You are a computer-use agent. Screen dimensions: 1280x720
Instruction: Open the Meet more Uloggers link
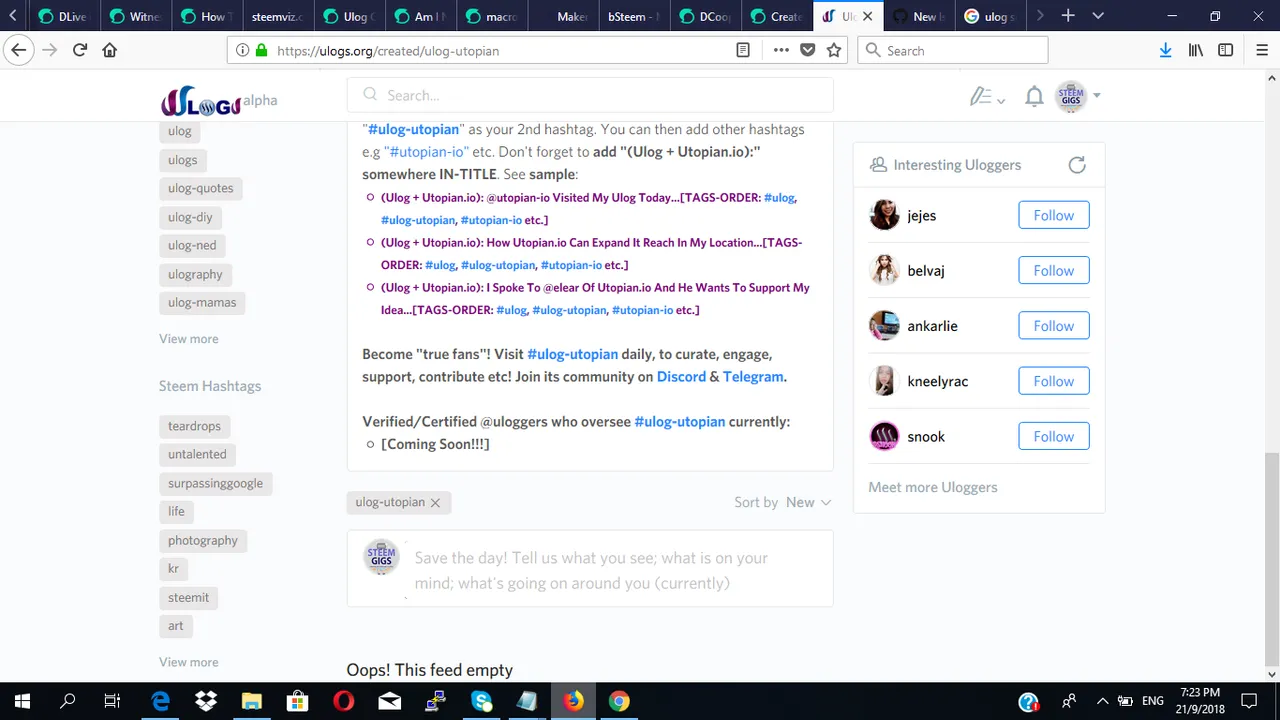[932, 487]
